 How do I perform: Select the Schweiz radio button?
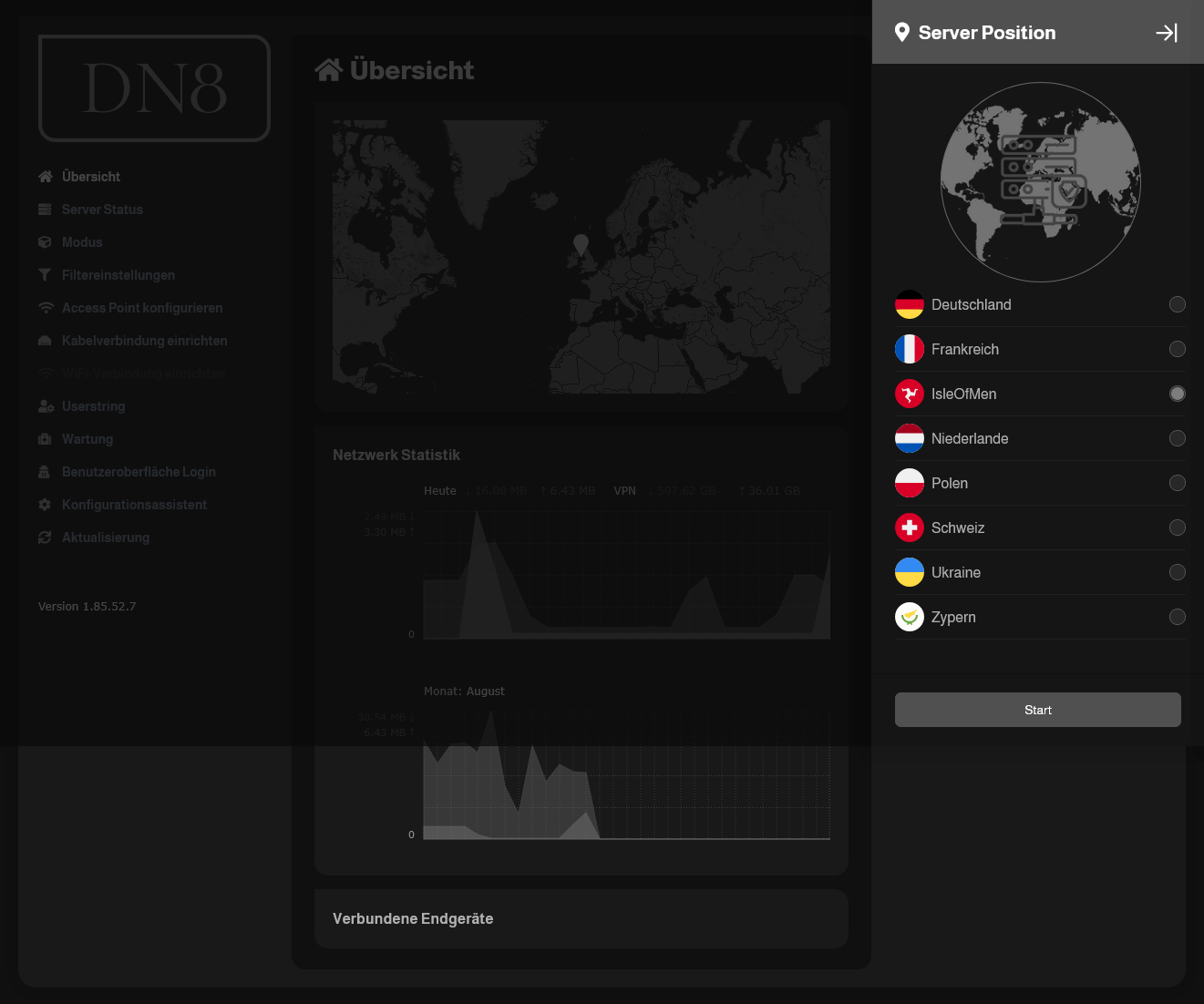coord(1177,528)
